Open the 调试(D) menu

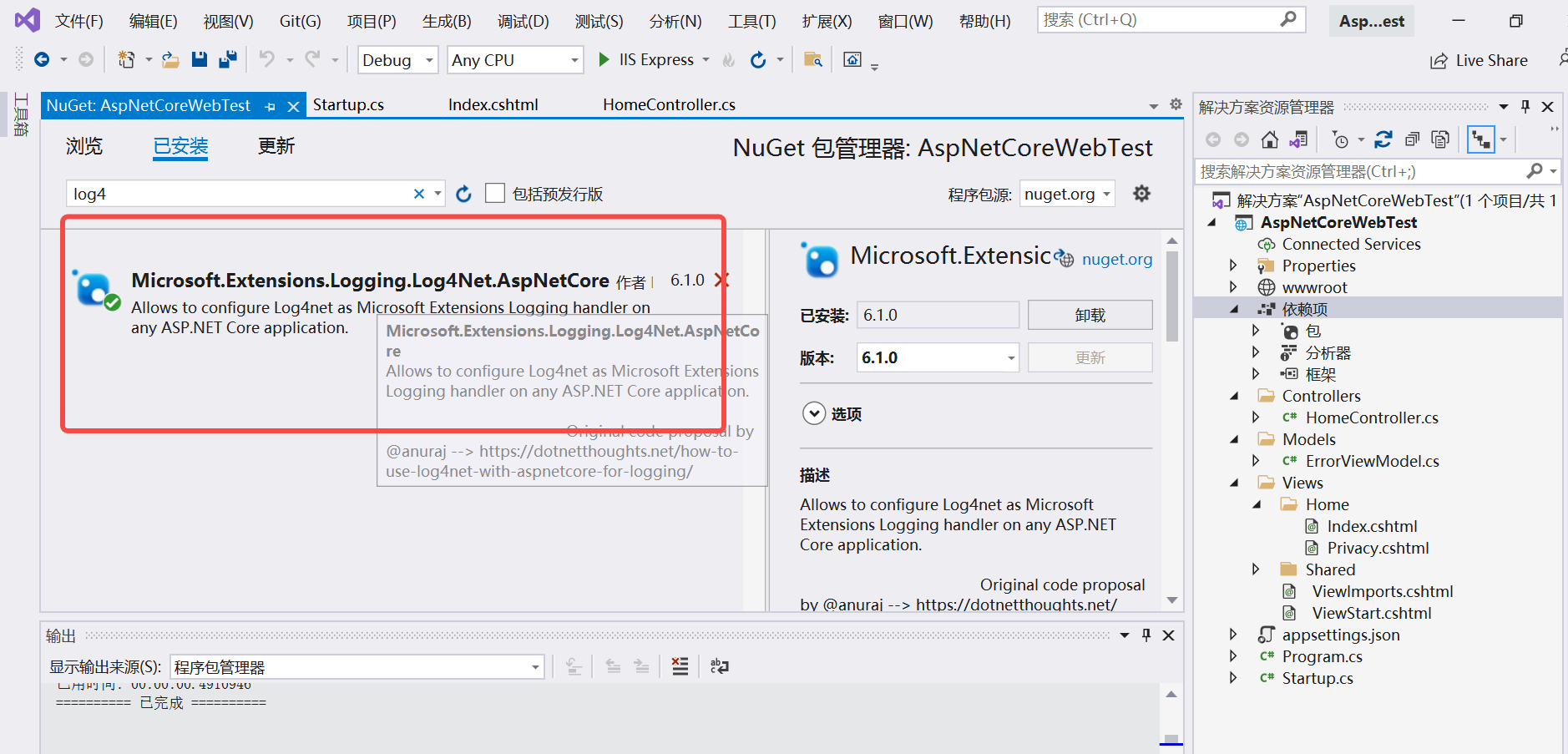coord(524,21)
